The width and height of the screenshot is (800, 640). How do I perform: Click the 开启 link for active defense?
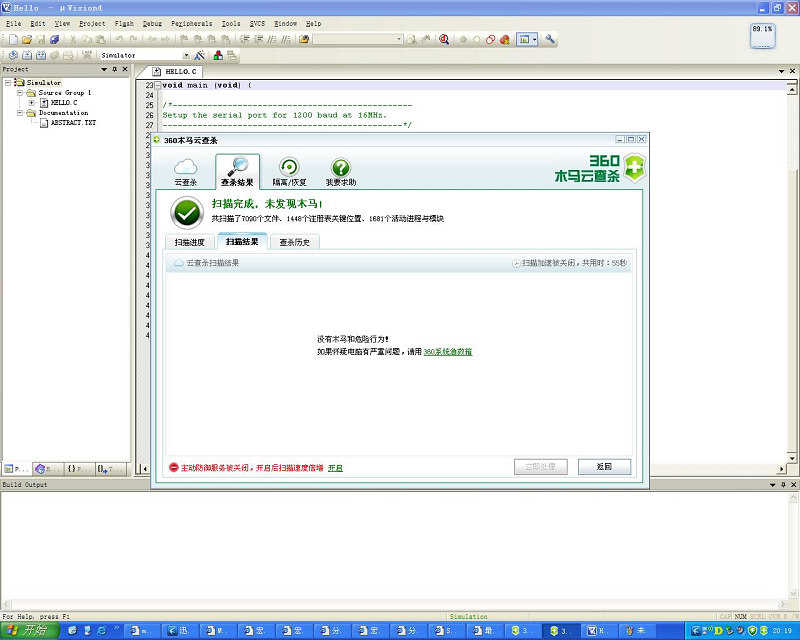335,467
